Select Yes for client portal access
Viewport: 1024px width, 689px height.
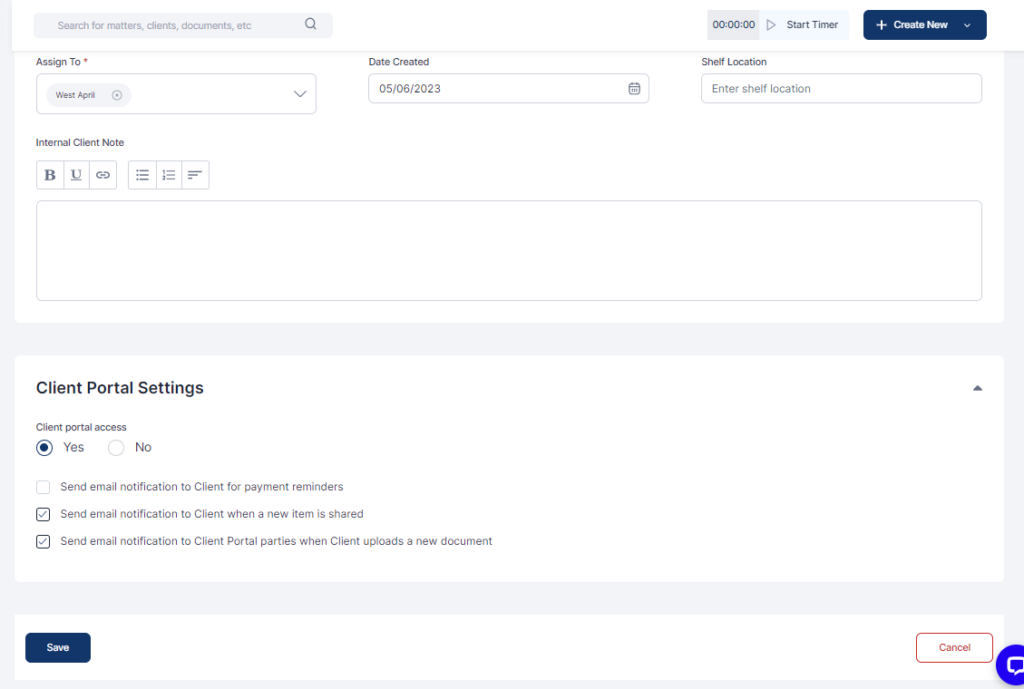[x=45, y=448]
